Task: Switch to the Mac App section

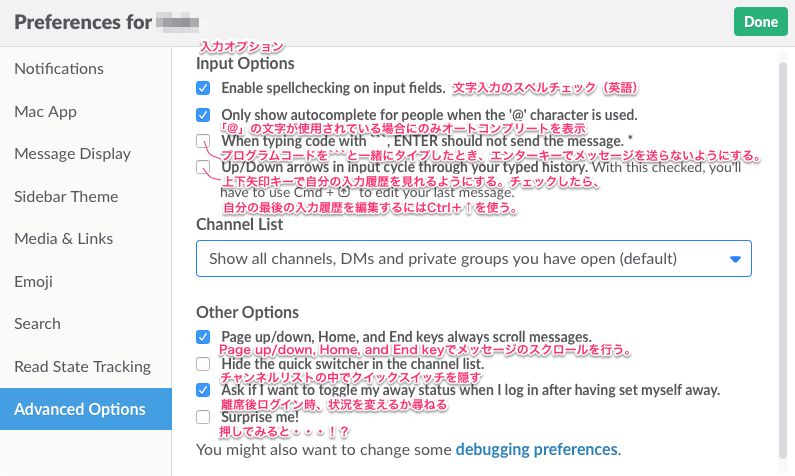Action: pyautogui.click(x=45, y=111)
